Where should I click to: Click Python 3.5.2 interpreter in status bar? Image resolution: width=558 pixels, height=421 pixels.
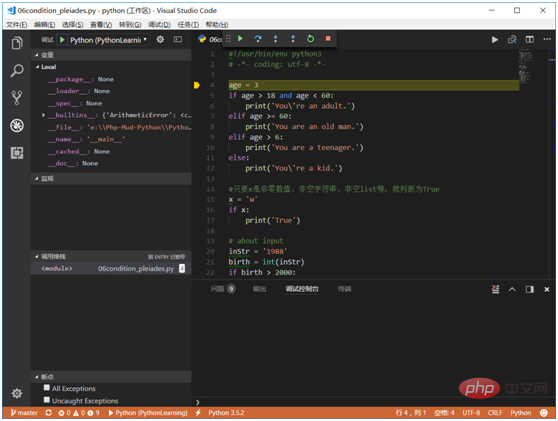[x=226, y=412]
